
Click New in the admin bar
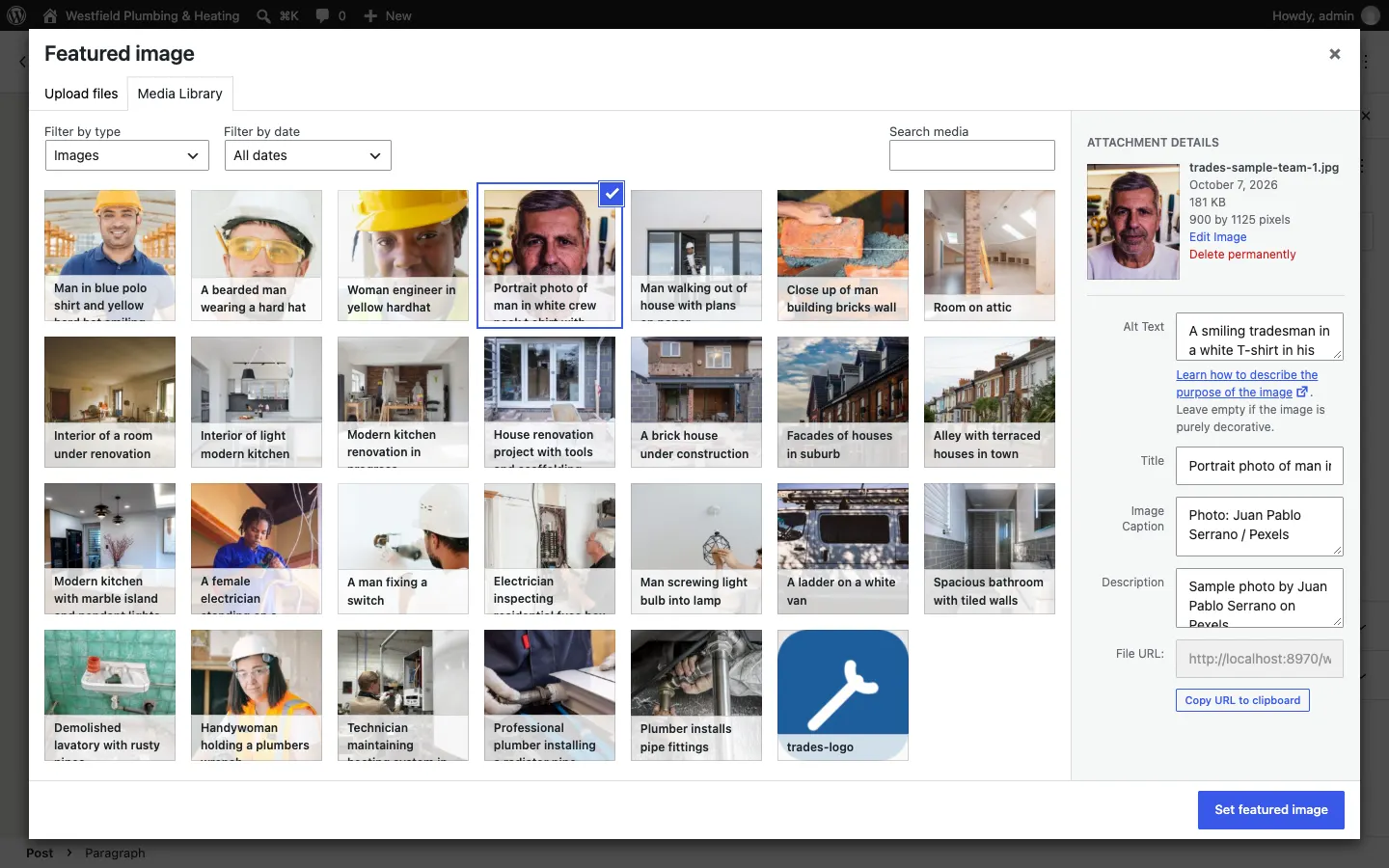pos(388,15)
